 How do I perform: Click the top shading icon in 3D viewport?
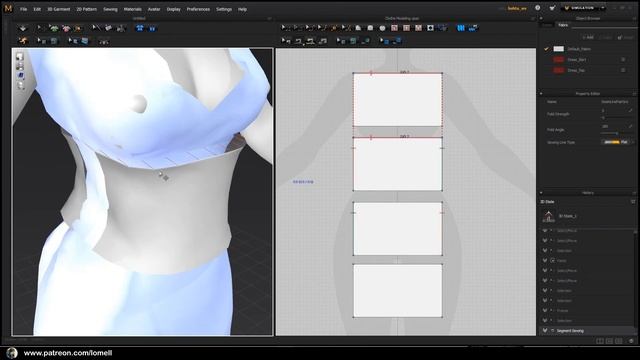tap(20, 57)
